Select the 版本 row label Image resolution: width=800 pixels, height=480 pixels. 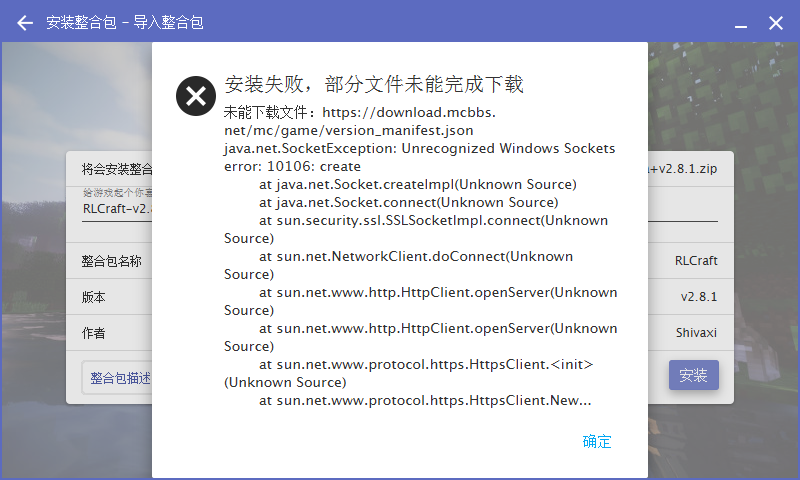tap(94, 297)
